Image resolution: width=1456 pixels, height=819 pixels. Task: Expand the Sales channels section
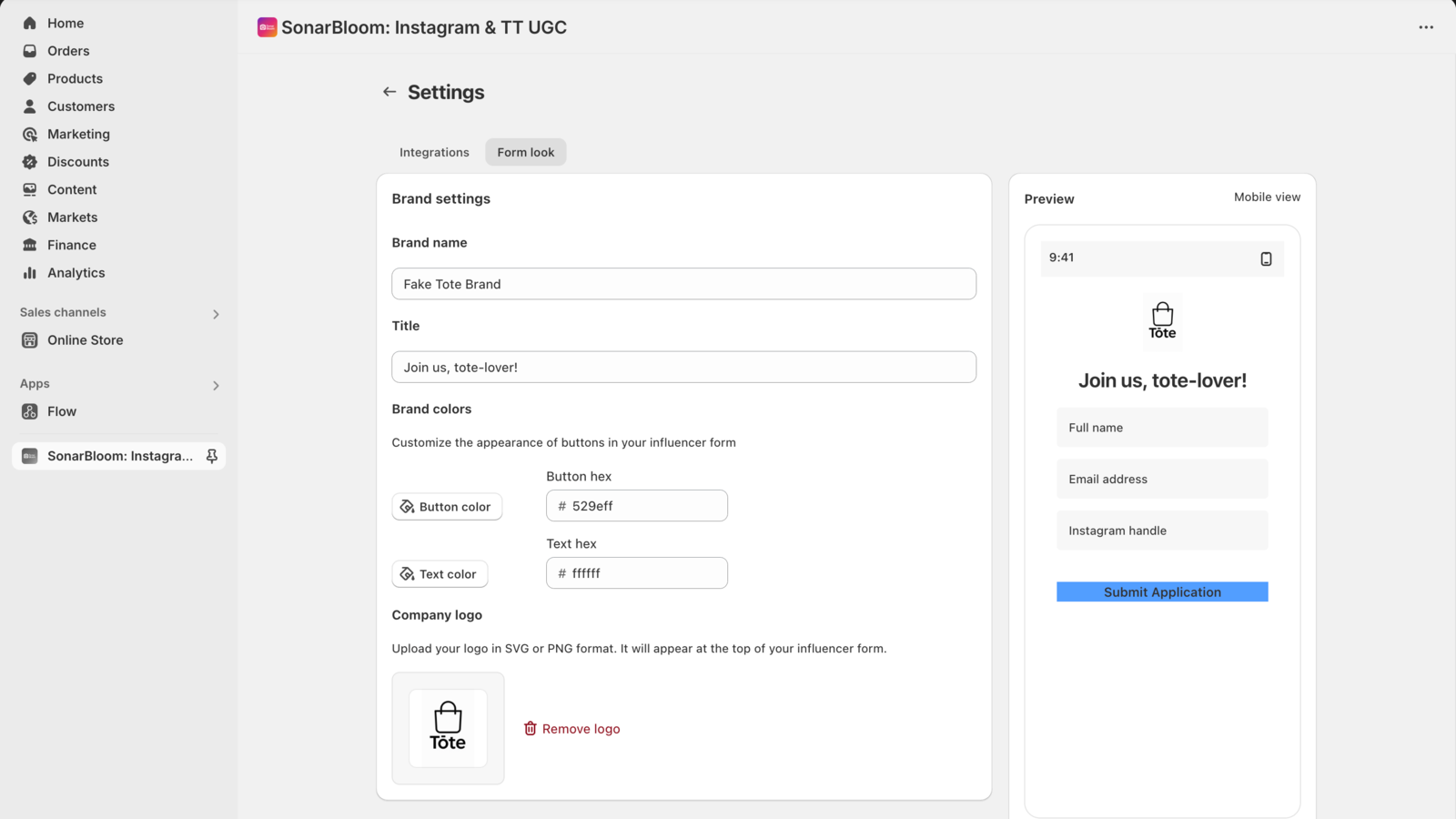pyautogui.click(x=216, y=313)
